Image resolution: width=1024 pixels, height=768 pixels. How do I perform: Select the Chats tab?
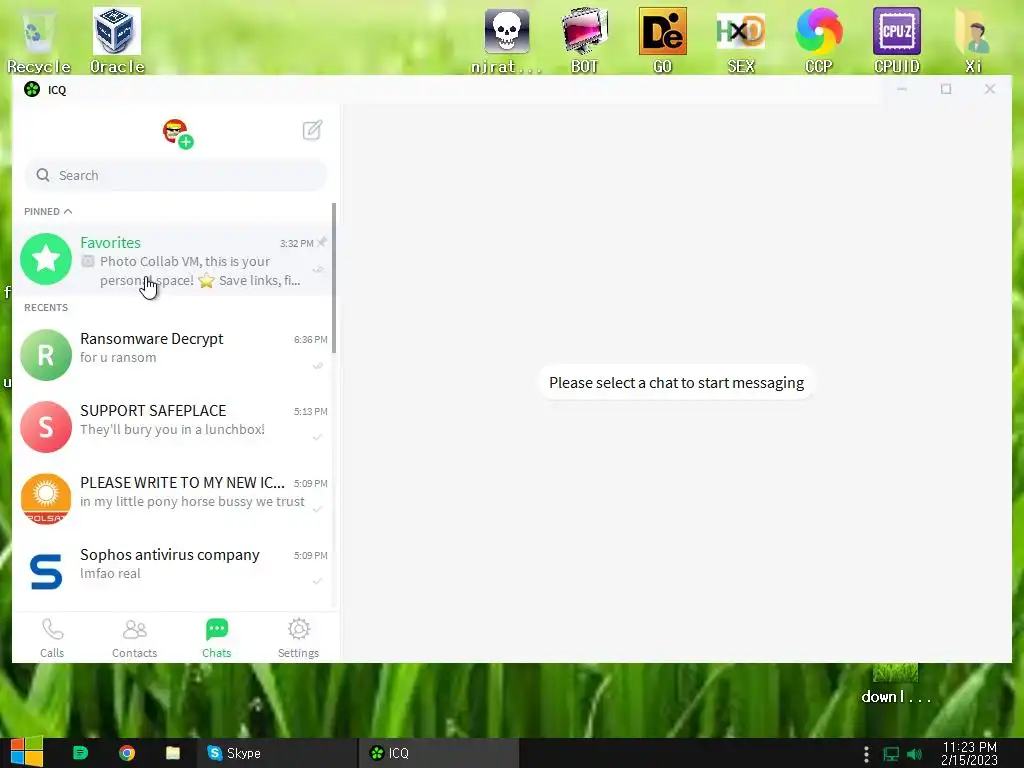coord(216,638)
